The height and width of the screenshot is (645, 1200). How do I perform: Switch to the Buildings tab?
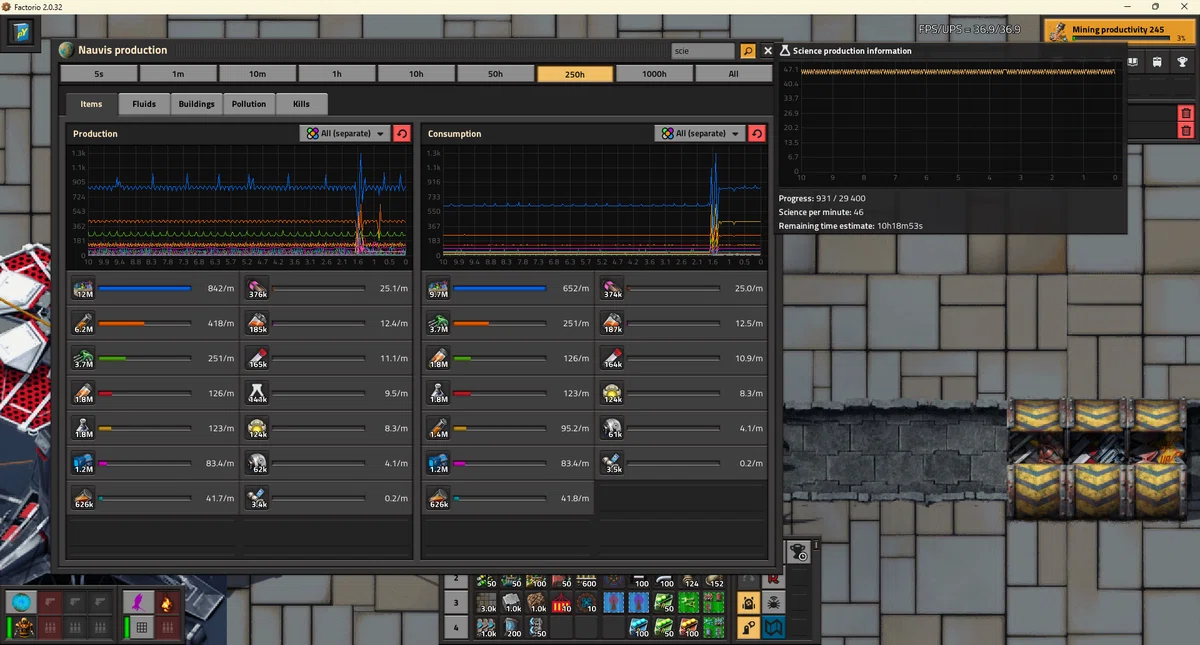click(x=197, y=104)
